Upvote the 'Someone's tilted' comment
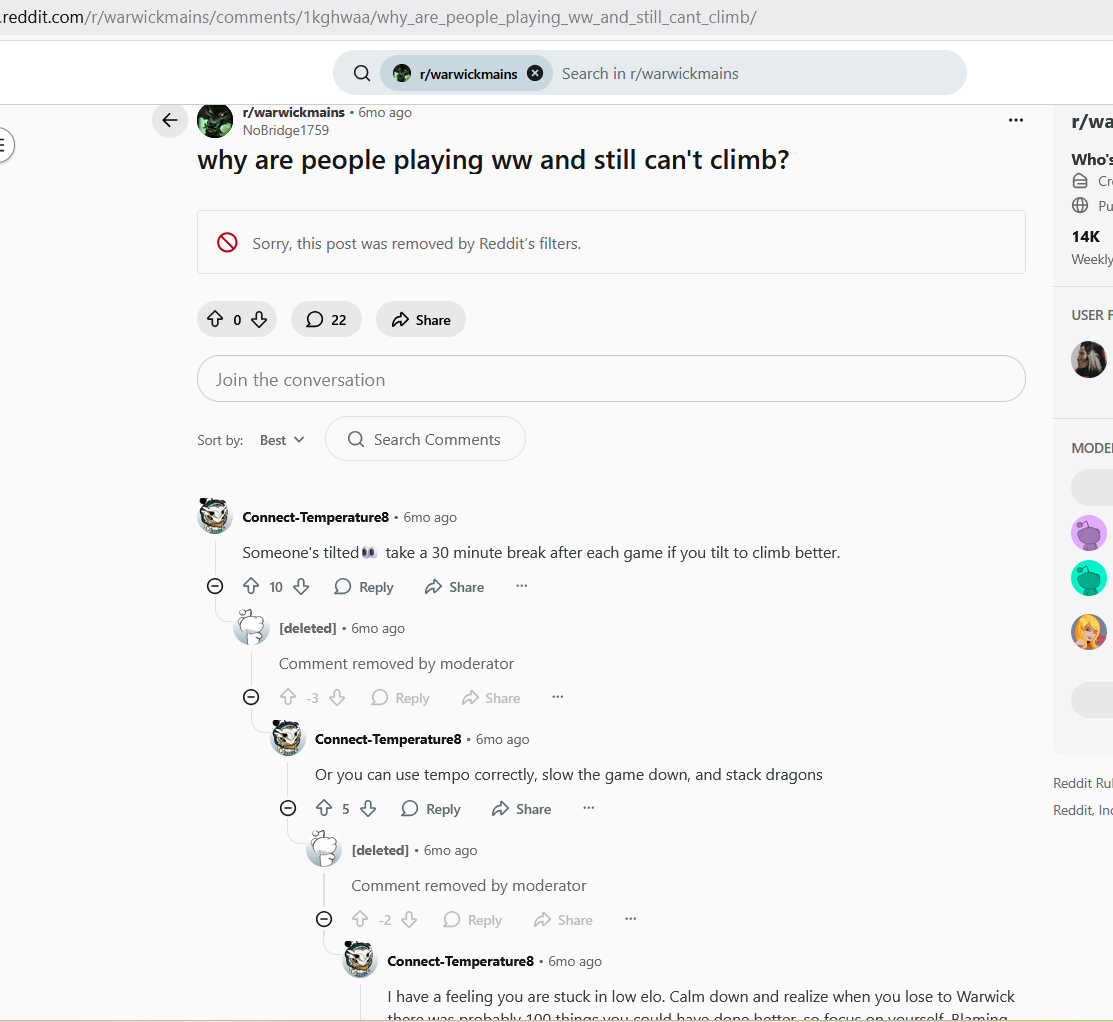The height and width of the screenshot is (1022, 1113). click(x=251, y=586)
